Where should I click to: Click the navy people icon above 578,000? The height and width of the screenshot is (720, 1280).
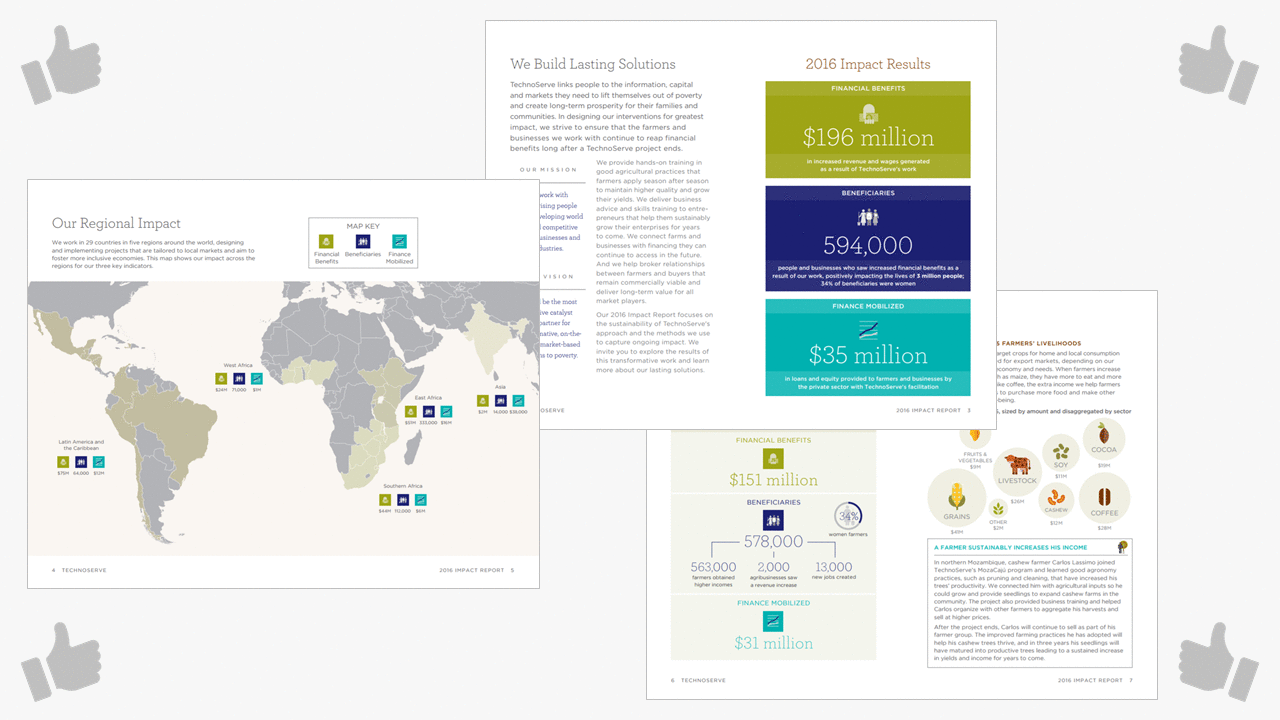pyautogui.click(x=773, y=520)
